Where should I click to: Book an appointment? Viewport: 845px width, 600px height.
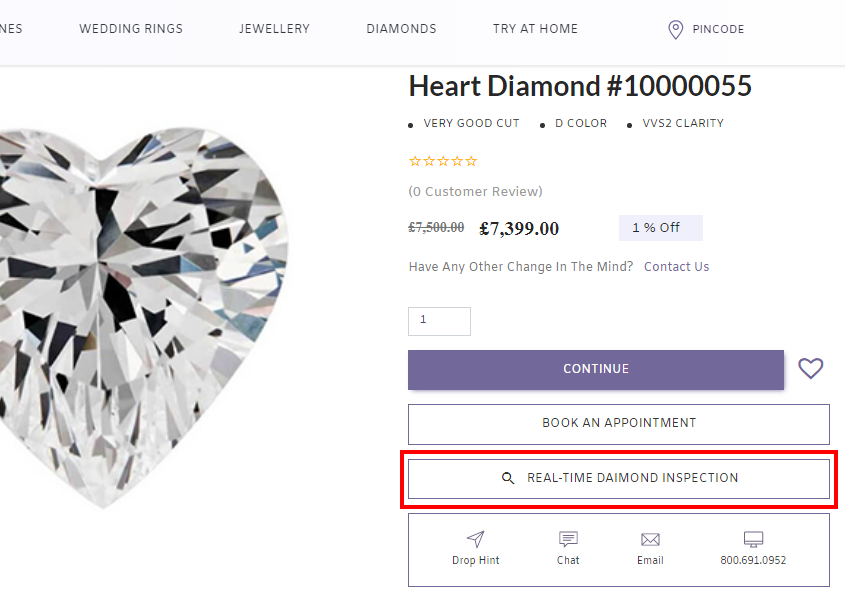618,423
